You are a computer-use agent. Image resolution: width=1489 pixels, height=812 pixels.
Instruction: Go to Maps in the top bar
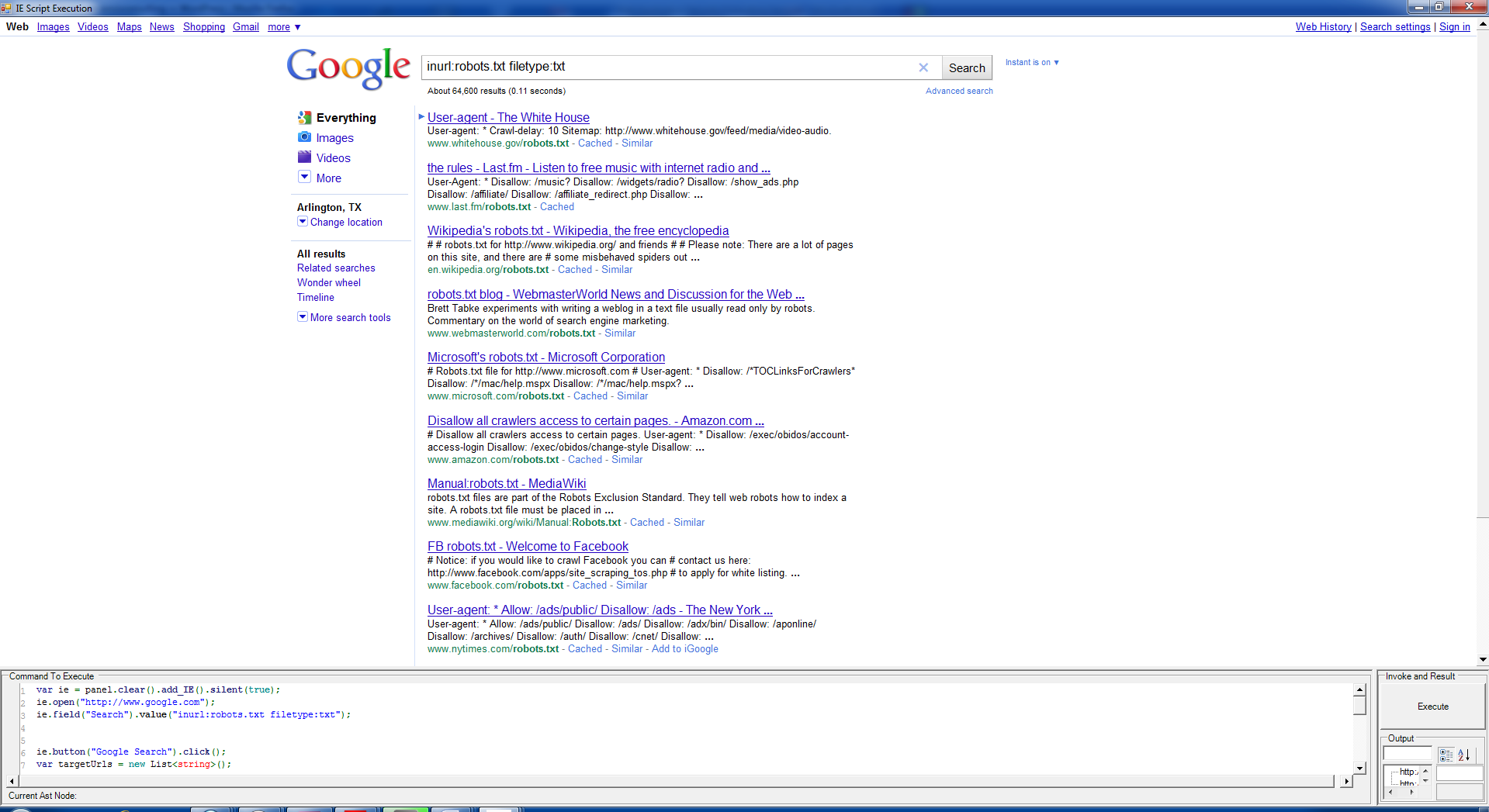129,27
